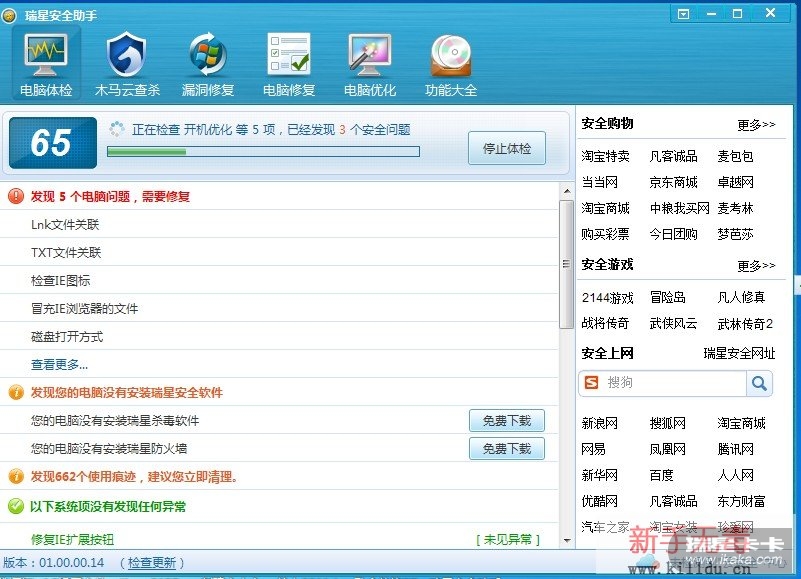Open the title bar dropdown menu button
801x579 pixels.
coord(683,14)
